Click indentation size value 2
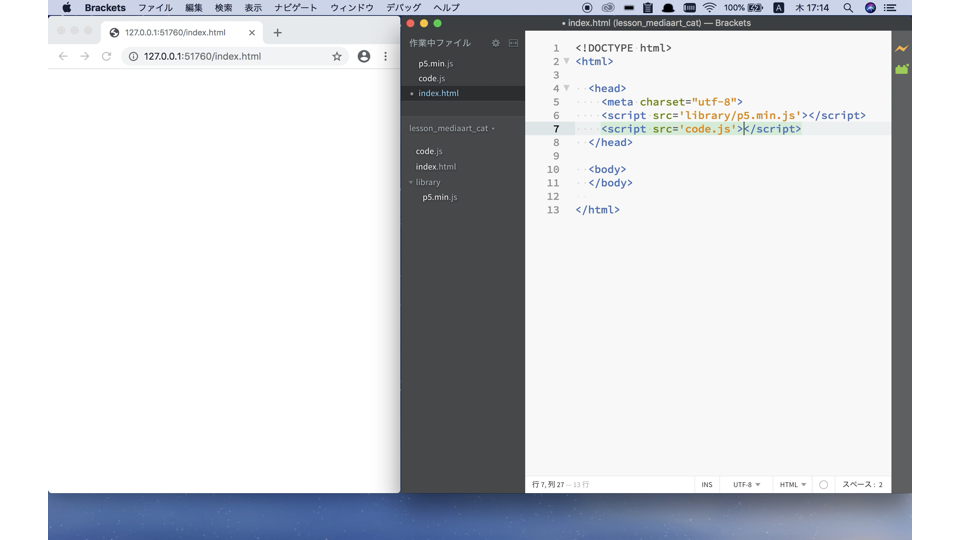Image resolution: width=960 pixels, height=540 pixels. click(x=880, y=484)
